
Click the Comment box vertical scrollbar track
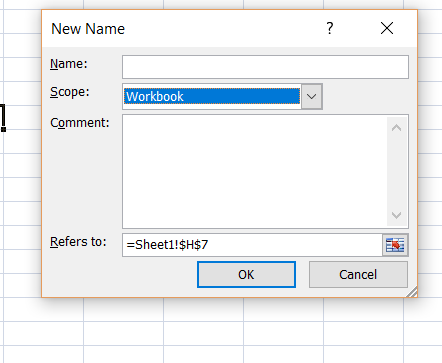[396, 172]
